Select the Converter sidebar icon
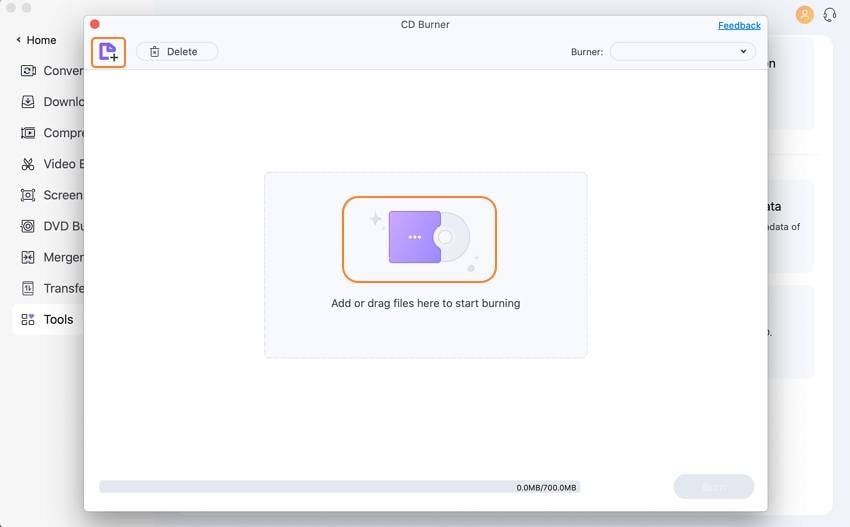The image size is (850, 527). coord(28,70)
